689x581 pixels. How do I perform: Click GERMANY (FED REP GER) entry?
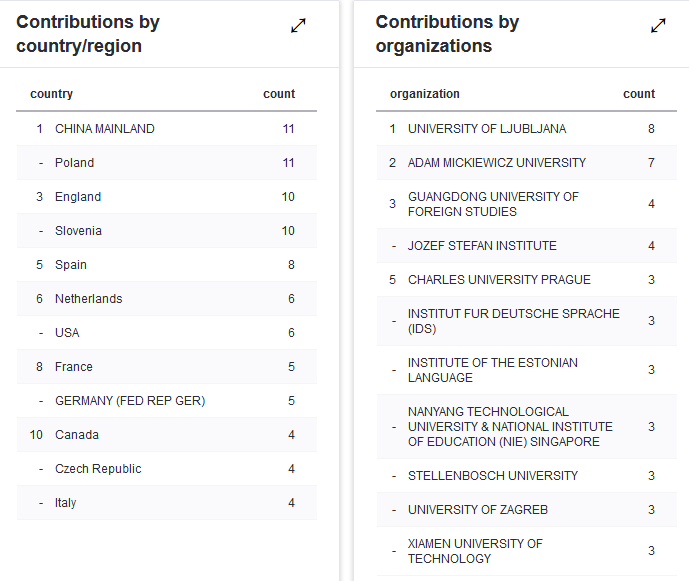(130, 401)
